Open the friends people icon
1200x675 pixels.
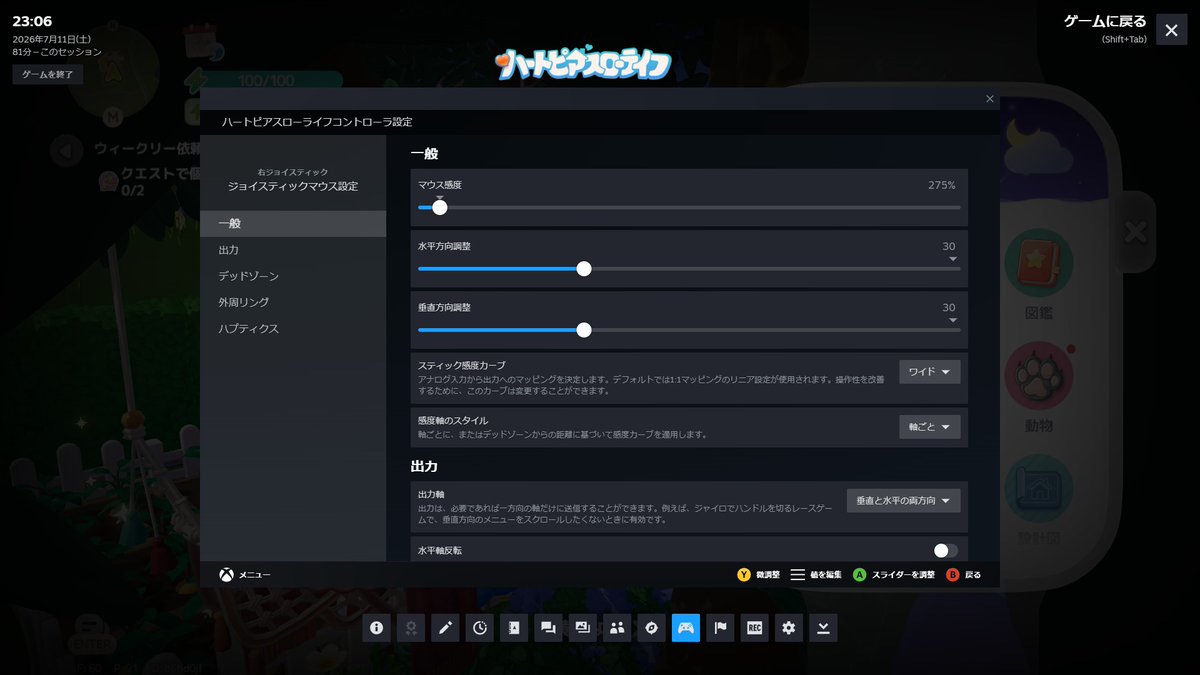click(x=617, y=628)
